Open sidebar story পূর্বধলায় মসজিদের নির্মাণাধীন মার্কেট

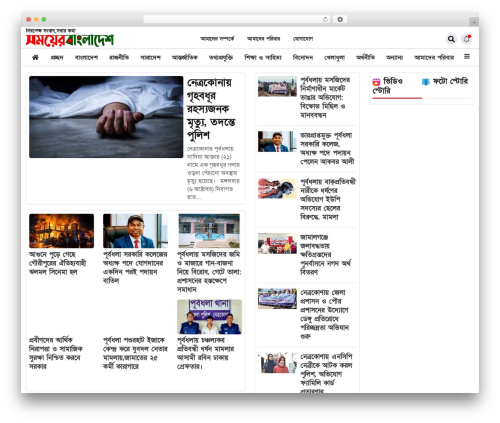[x=325, y=97]
